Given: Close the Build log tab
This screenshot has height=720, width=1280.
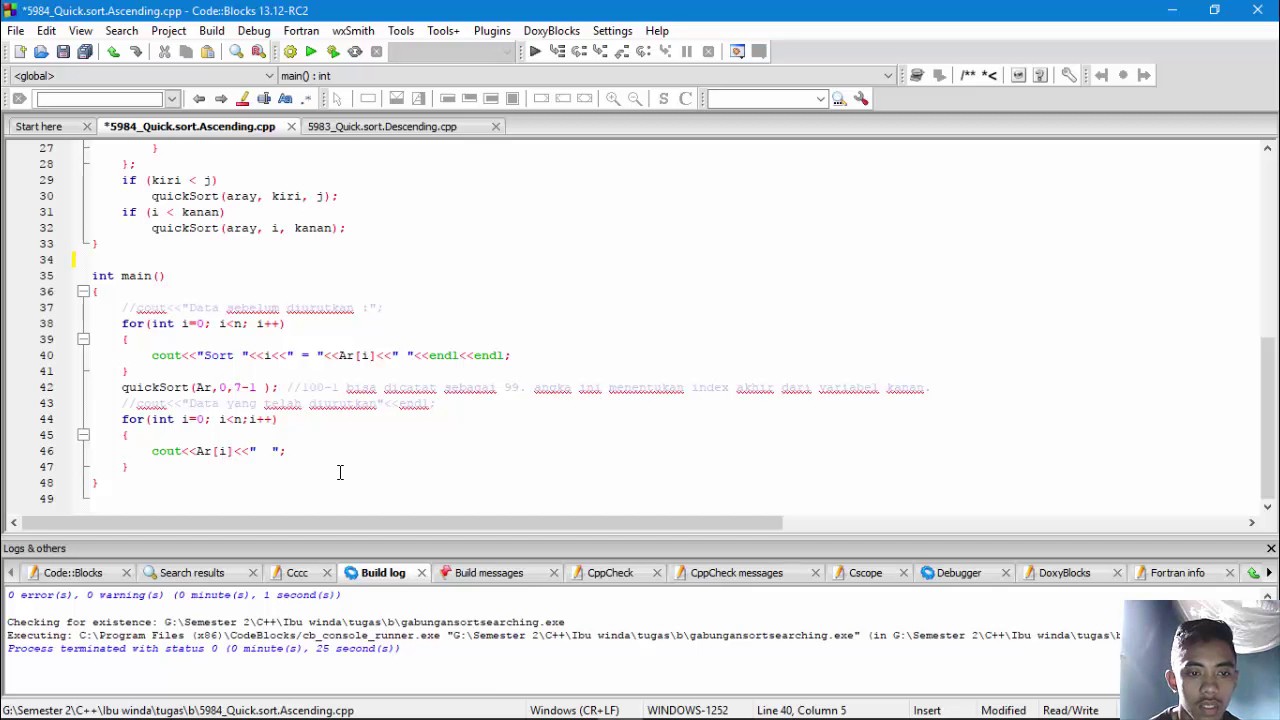Looking at the screenshot, I should [x=421, y=573].
